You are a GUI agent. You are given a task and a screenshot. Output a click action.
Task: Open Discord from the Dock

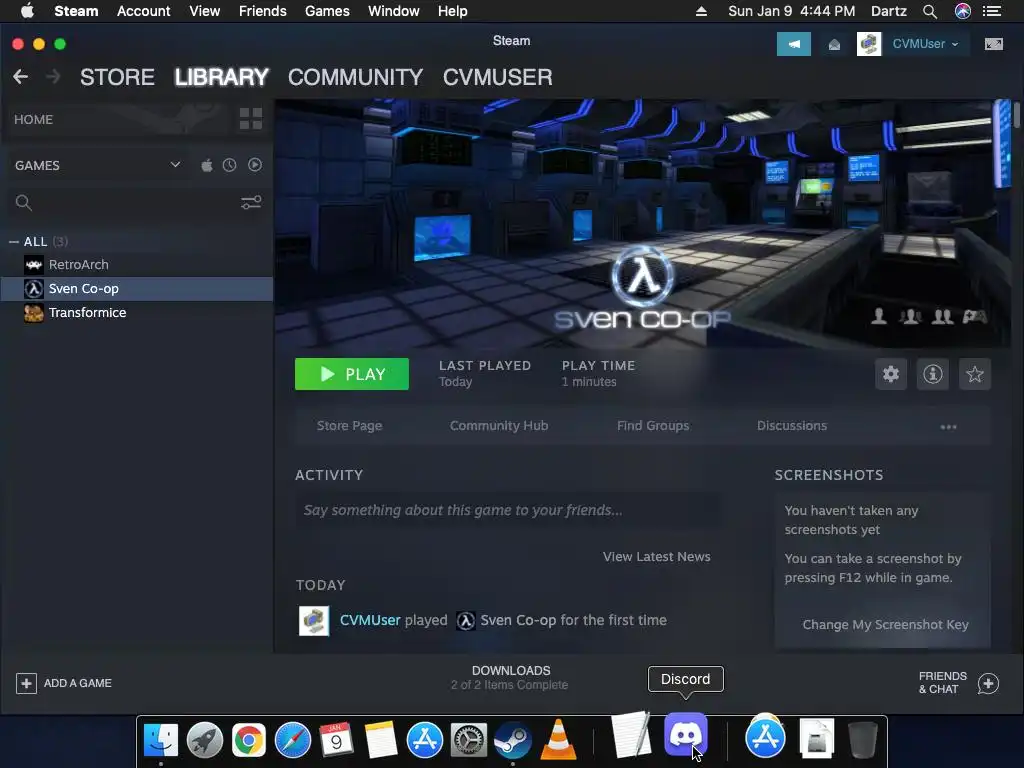(x=686, y=735)
